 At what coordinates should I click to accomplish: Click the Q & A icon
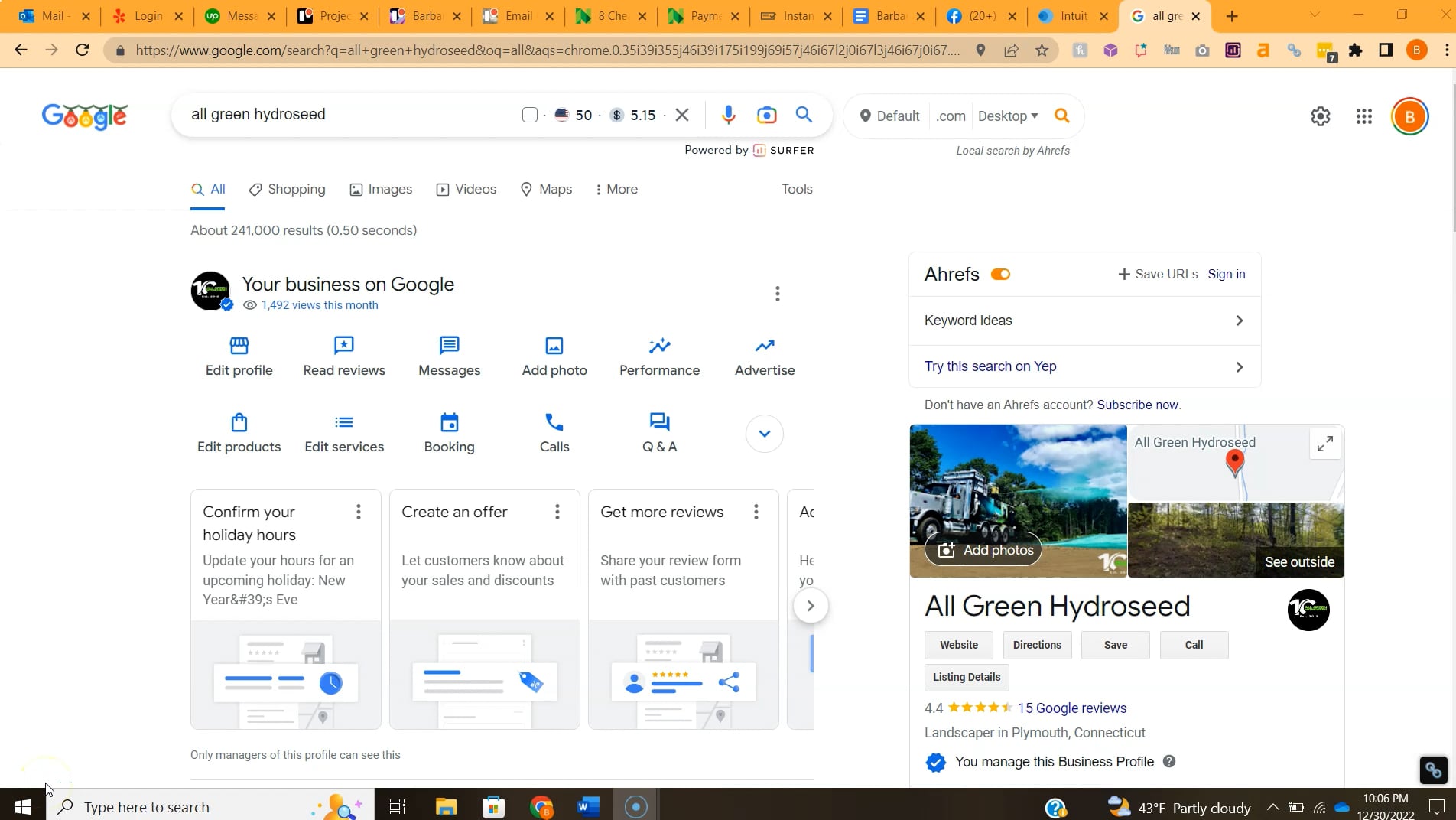659,422
